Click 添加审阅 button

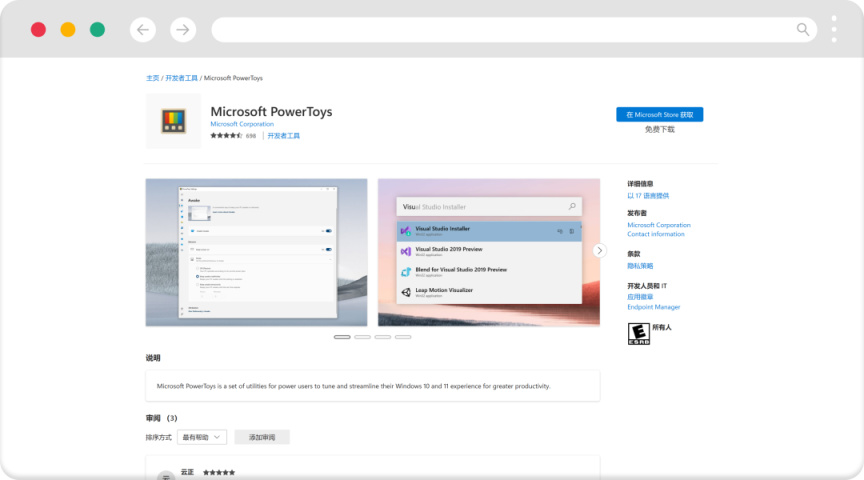[x=262, y=437]
